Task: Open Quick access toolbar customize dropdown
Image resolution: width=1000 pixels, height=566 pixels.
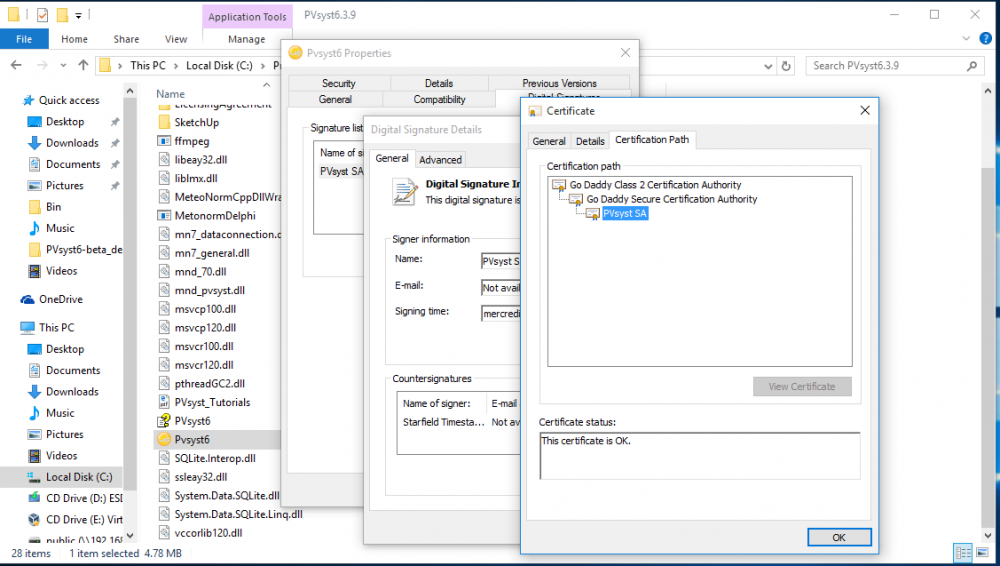Action: click(x=78, y=15)
